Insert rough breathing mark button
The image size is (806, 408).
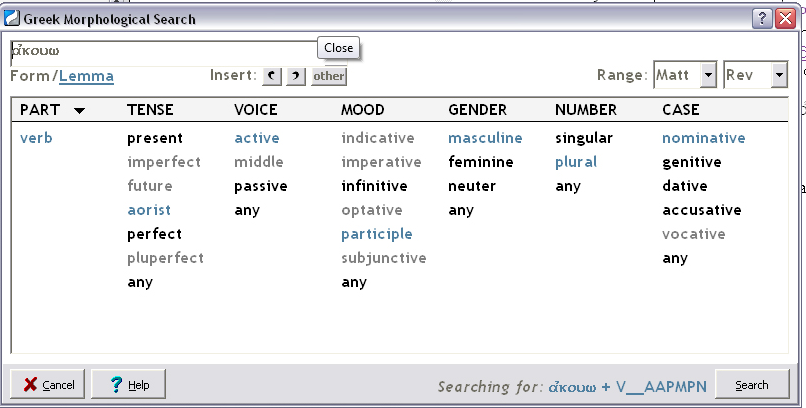point(272,76)
